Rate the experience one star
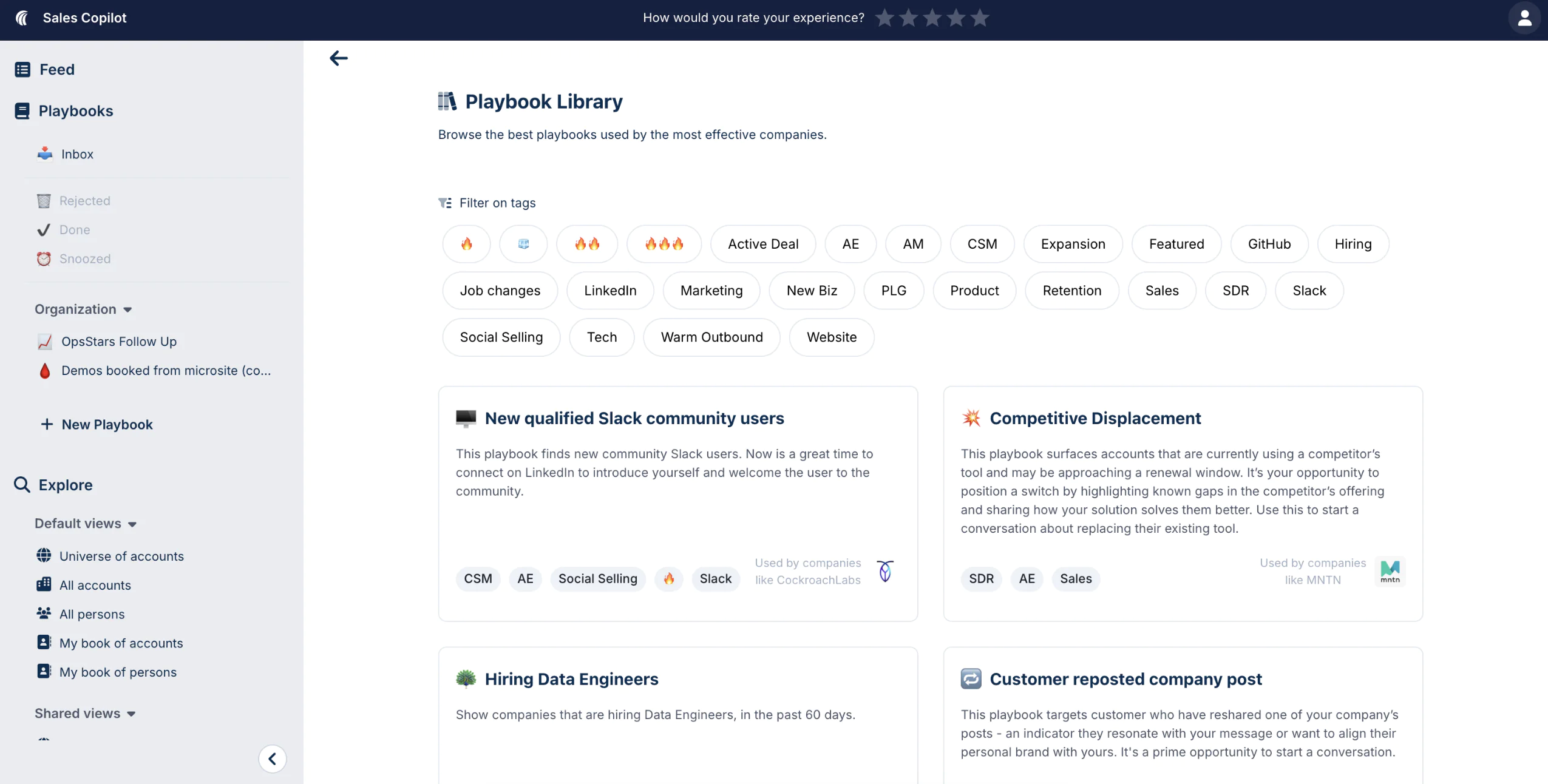The width and height of the screenshot is (1548, 784). pos(884,18)
